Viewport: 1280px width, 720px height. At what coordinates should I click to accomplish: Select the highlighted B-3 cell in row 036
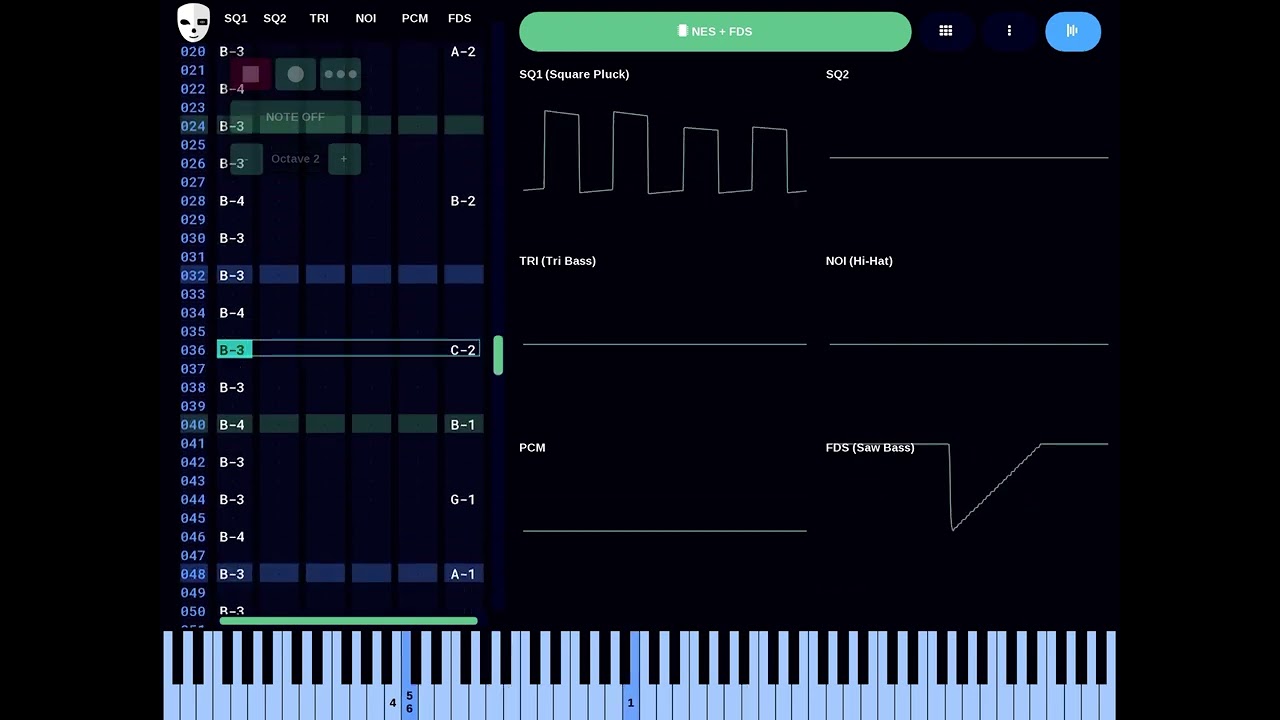coord(234,350)
